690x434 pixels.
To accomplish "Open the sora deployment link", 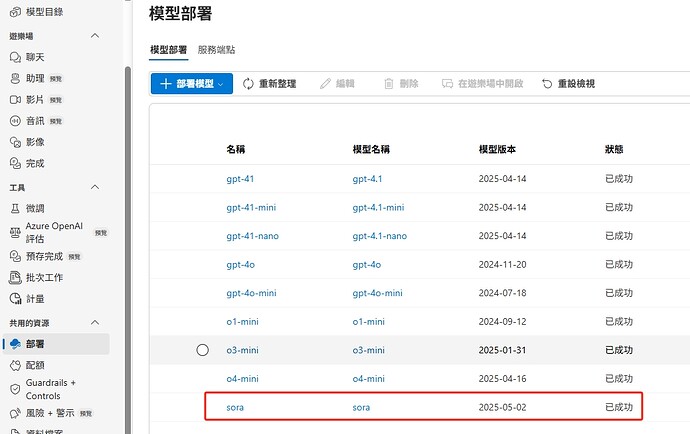I will [235, 408].
